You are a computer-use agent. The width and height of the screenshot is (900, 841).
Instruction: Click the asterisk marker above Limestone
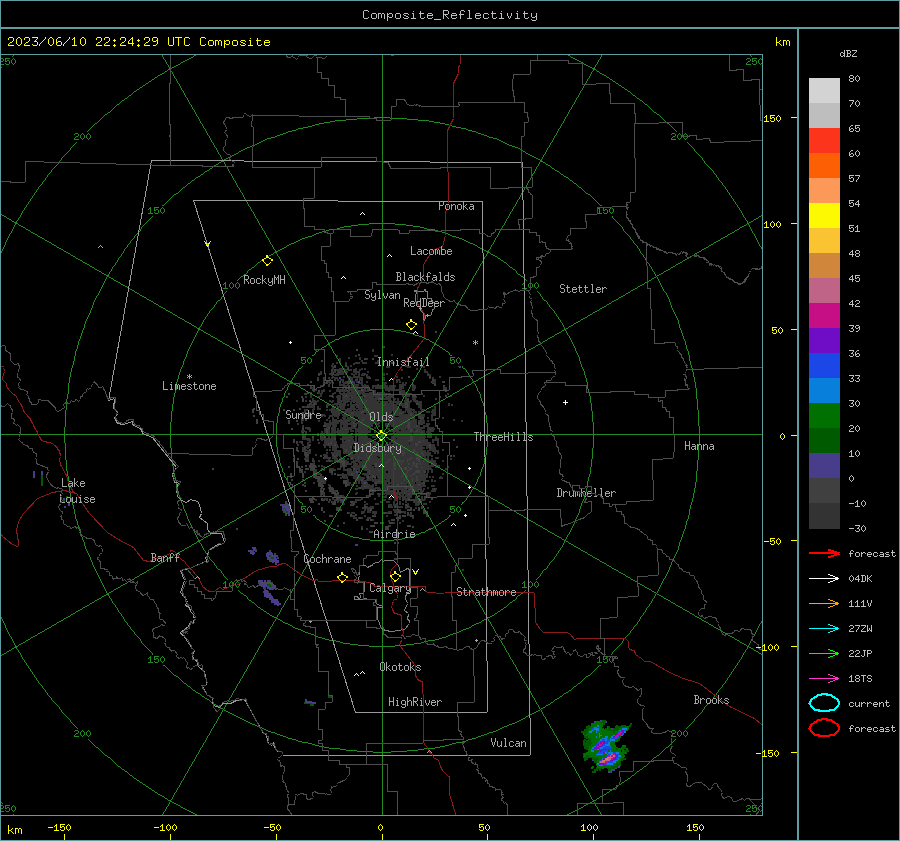tap(189, 377)
